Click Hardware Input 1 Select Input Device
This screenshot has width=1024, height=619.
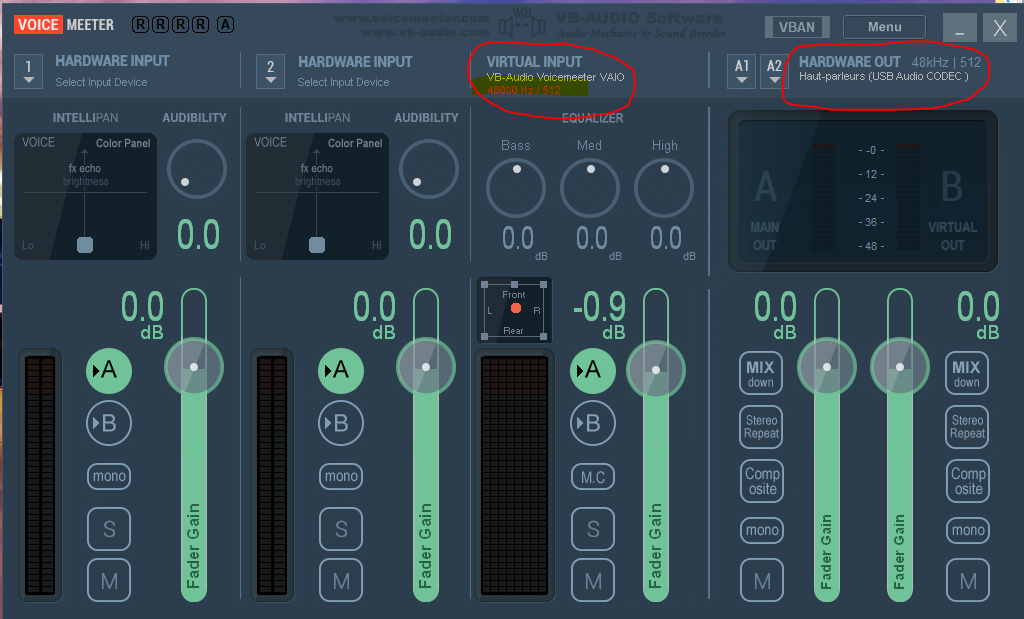pyautogui.click(x=101, y=82)
